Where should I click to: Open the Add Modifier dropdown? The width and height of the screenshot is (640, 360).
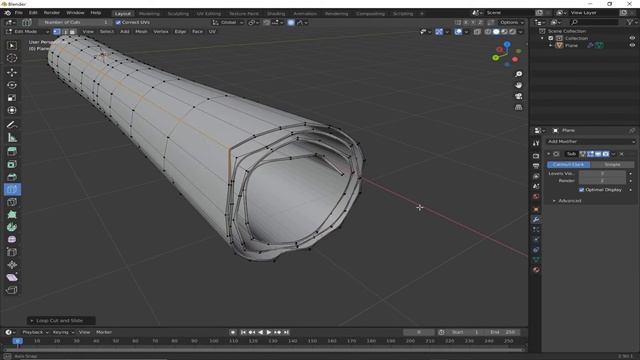click(x=591, y=142)
